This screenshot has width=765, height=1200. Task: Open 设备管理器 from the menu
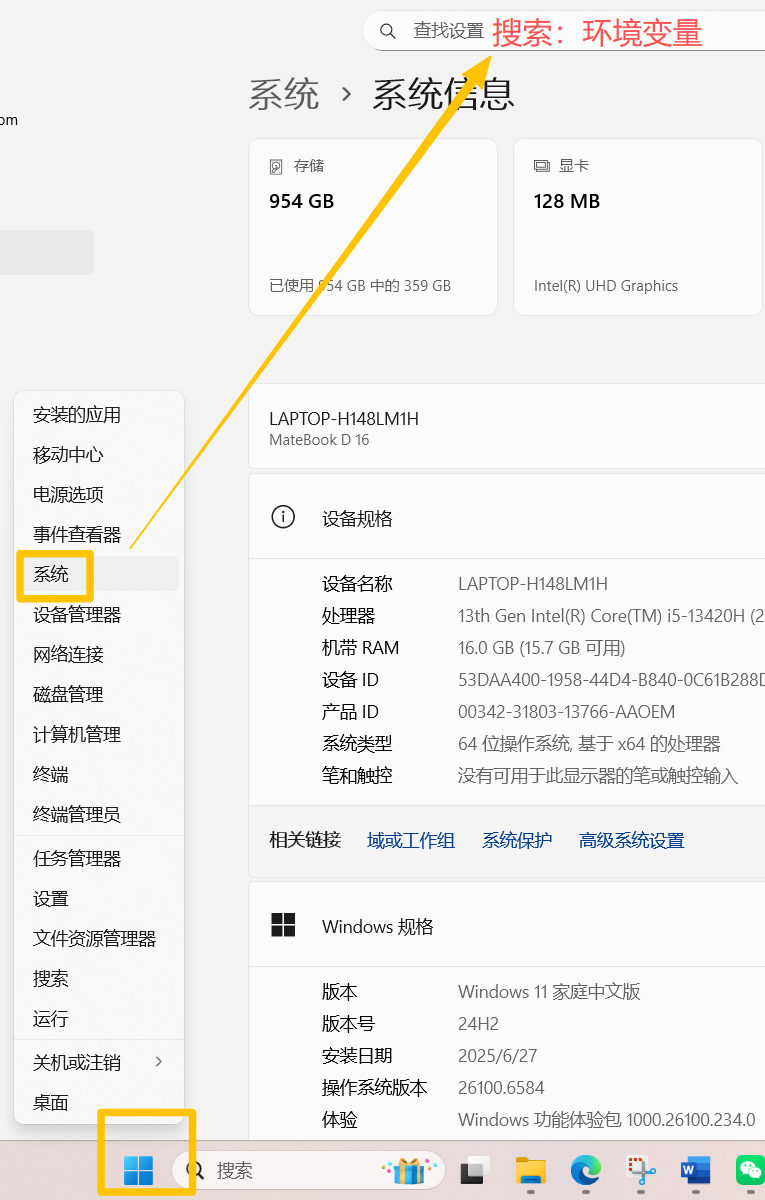99,614
